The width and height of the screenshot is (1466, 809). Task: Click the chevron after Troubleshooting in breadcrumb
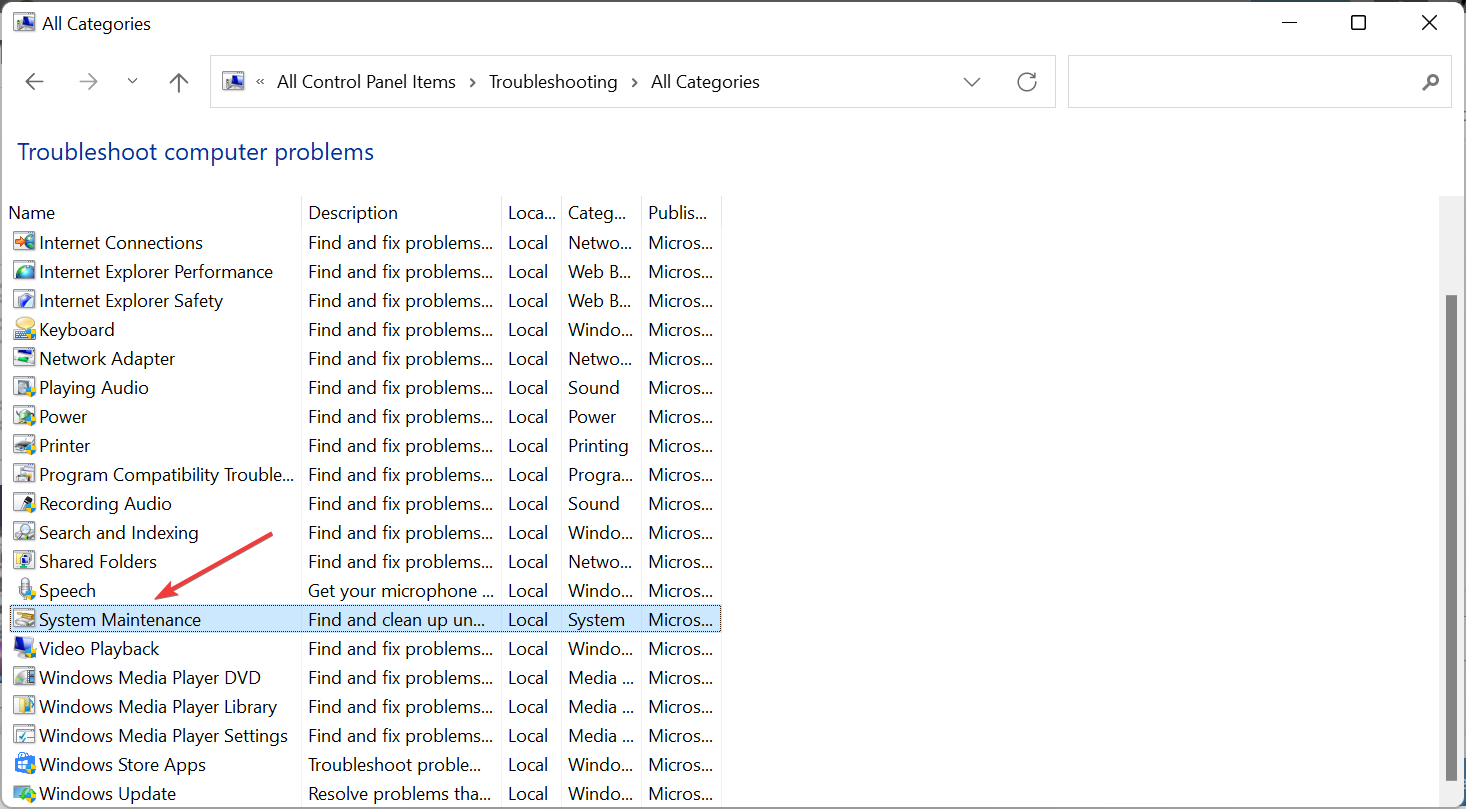(x=634, y=82)
